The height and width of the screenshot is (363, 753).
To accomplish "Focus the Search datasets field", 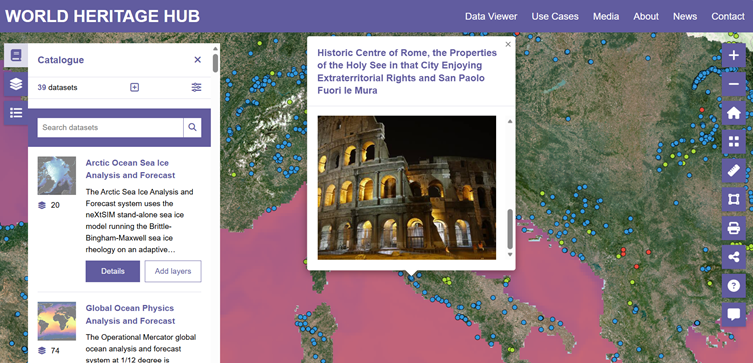I will pyautogui.click(x=110, y=127).
